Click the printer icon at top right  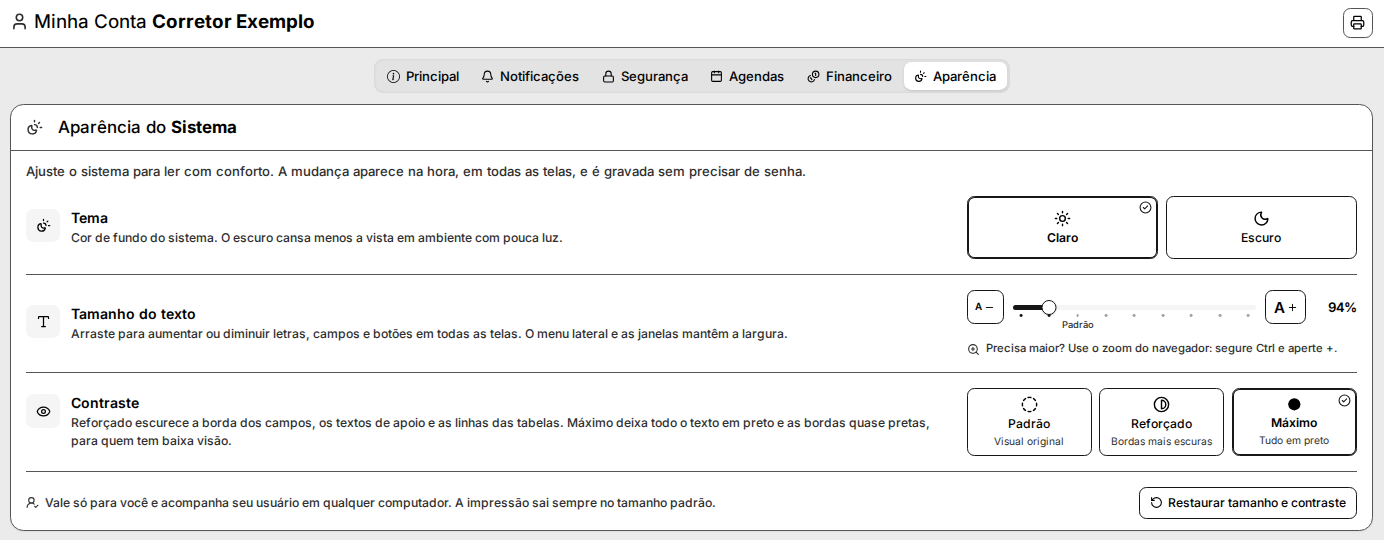tap(1357, 23)
